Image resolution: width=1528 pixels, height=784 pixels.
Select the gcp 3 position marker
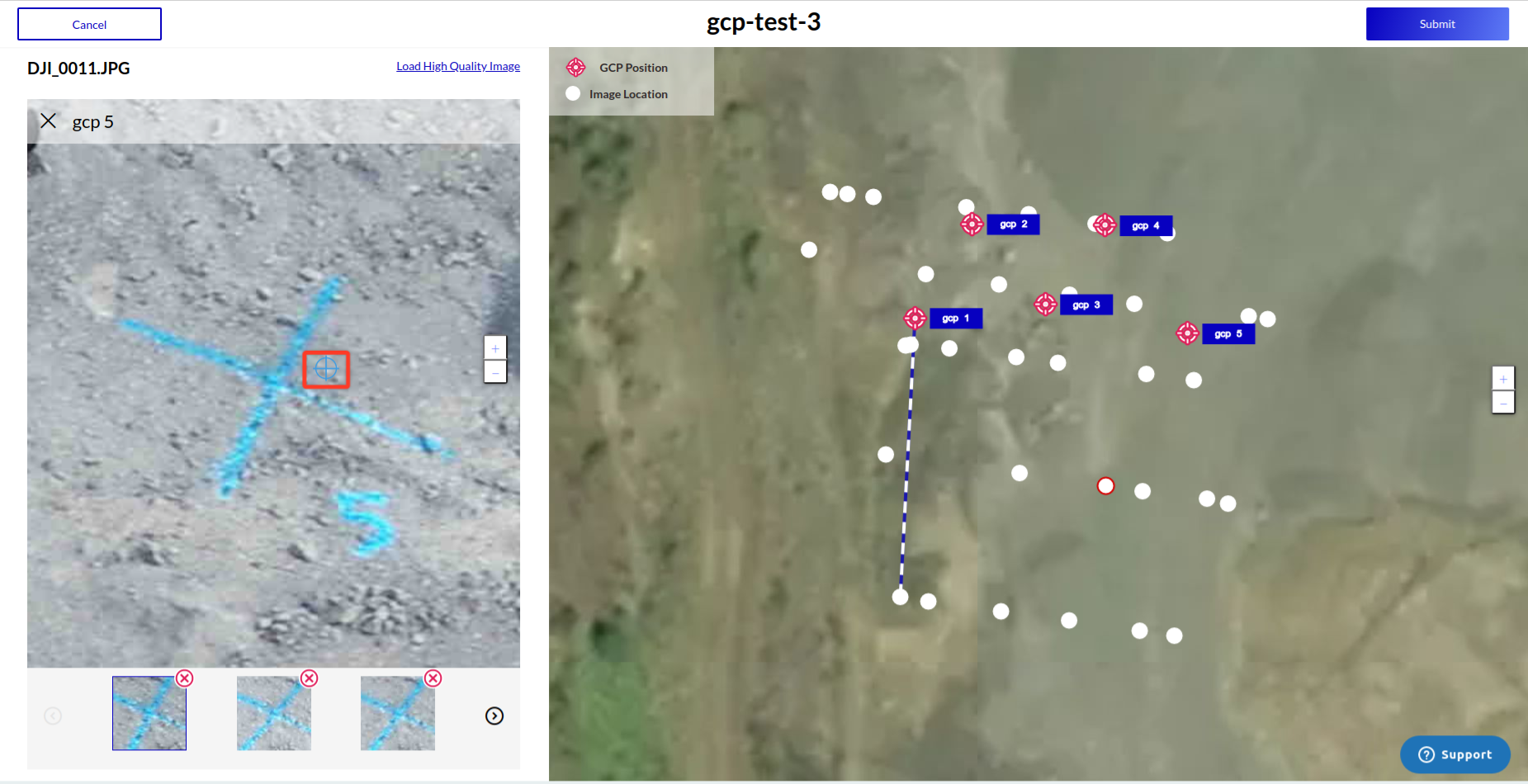(x=1045, y=305)
